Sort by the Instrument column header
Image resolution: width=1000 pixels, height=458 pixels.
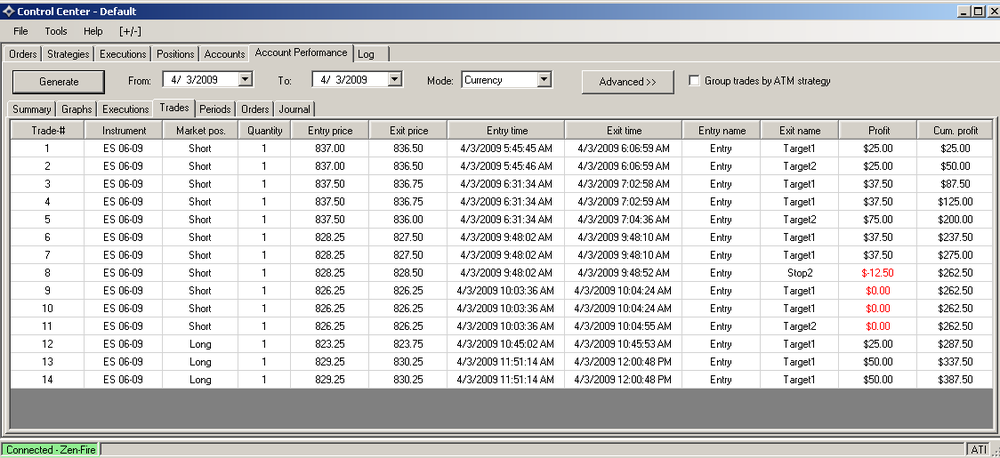coord(124,130)
